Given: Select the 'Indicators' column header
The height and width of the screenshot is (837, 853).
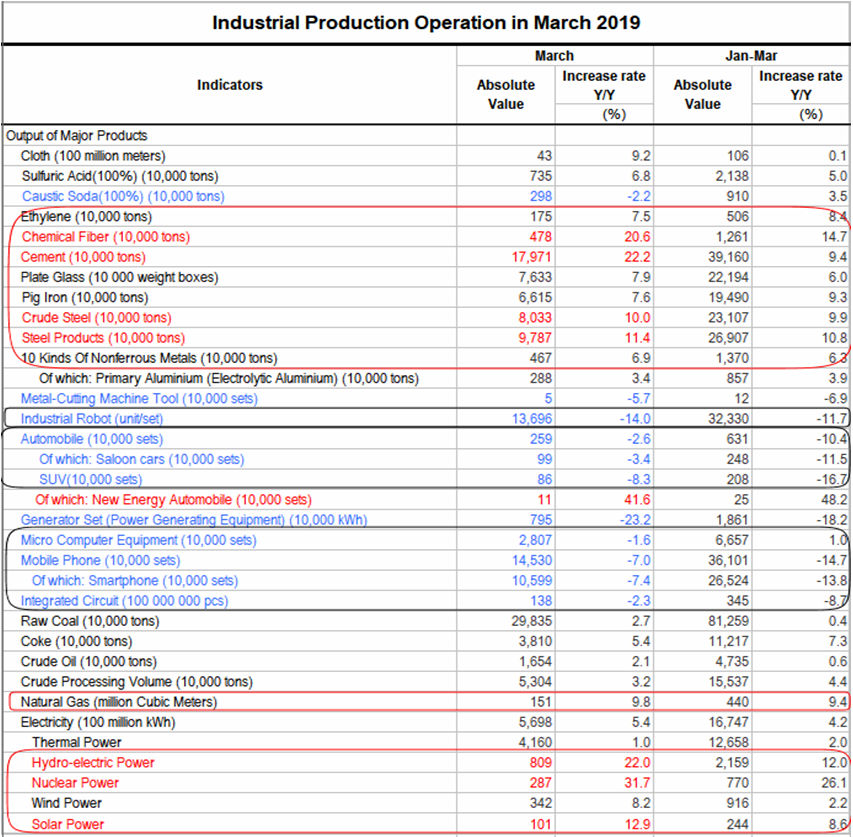Looking at the screenshot, I should (x=230, y=85).
